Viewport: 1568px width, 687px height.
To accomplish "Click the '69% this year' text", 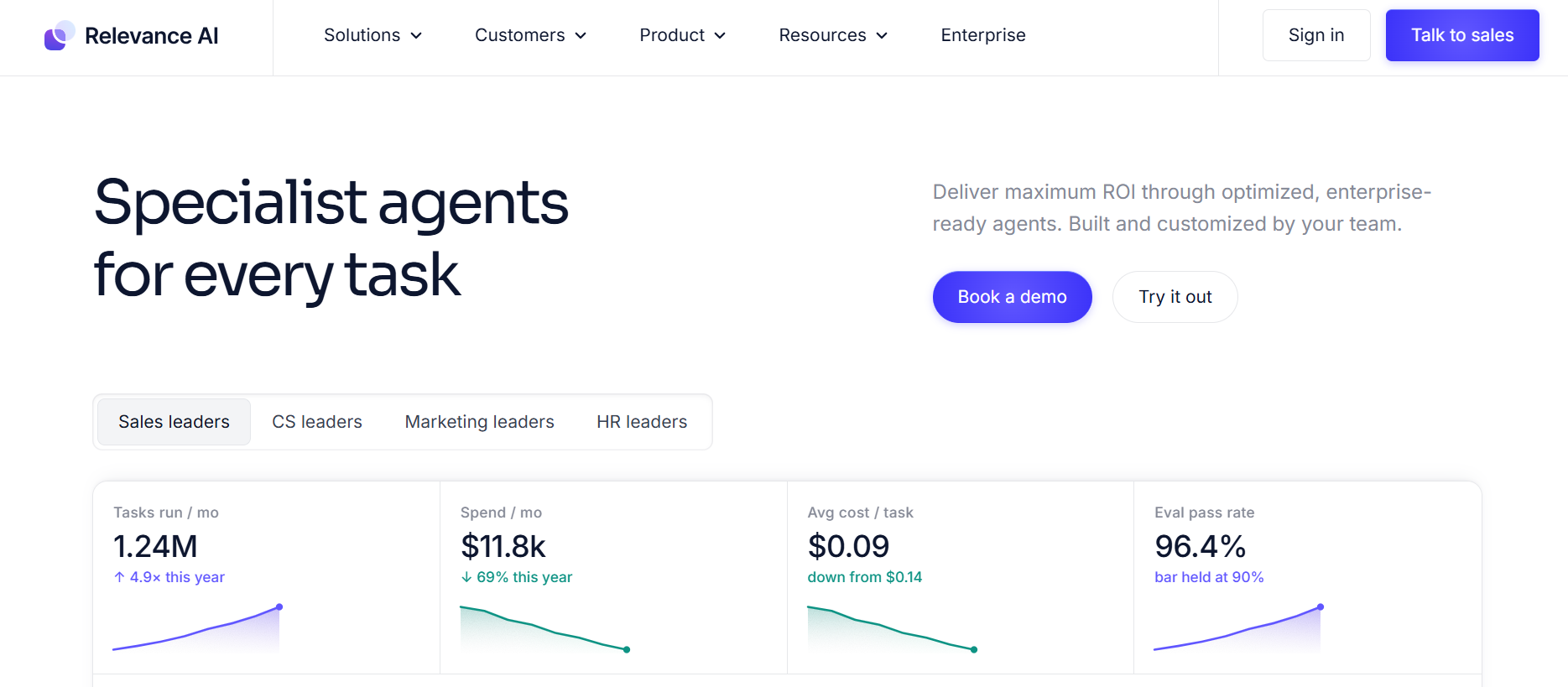I will pyautogui.click(x=524, y=577).
